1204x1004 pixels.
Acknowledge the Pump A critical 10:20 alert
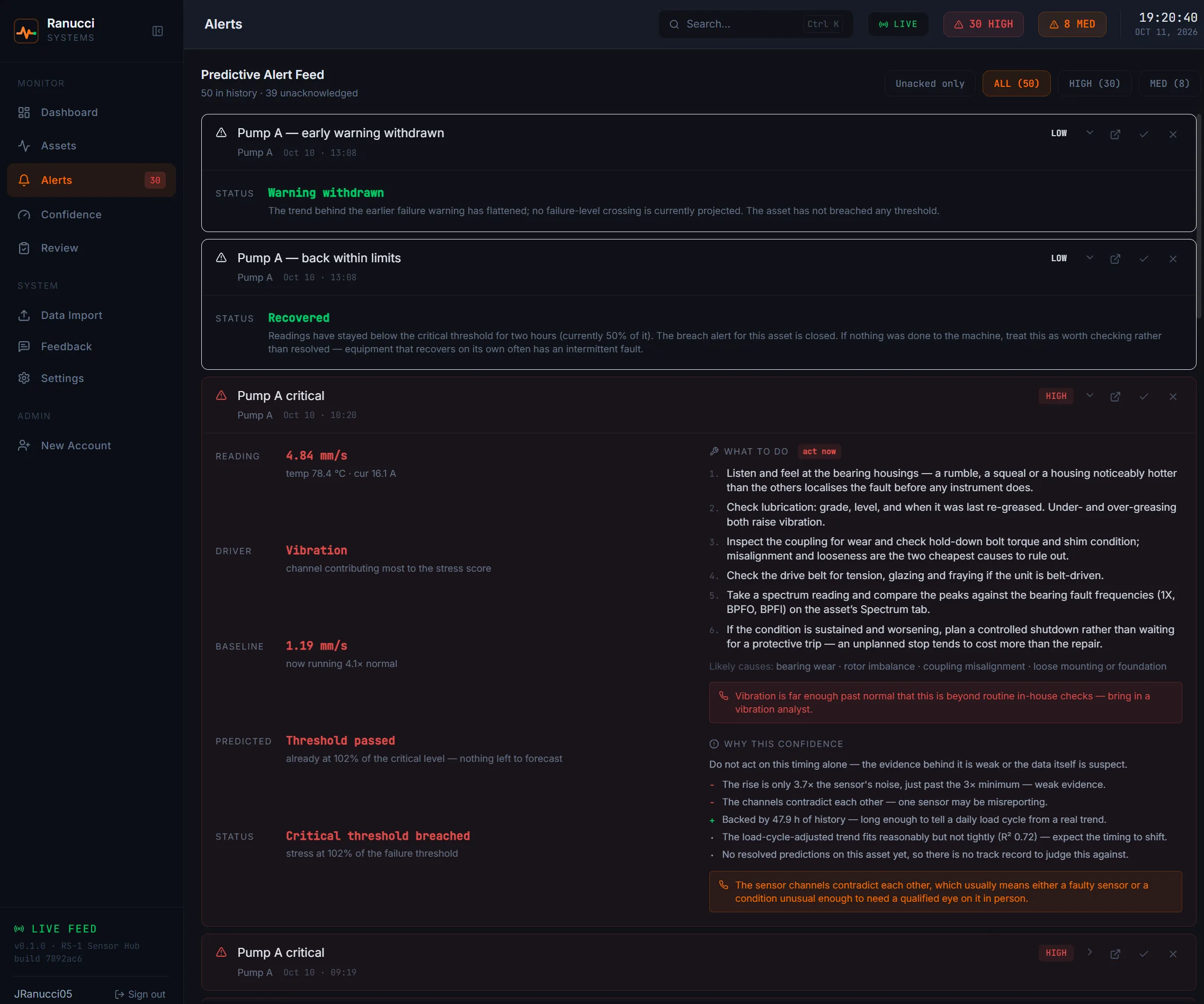pos(1144,397)
